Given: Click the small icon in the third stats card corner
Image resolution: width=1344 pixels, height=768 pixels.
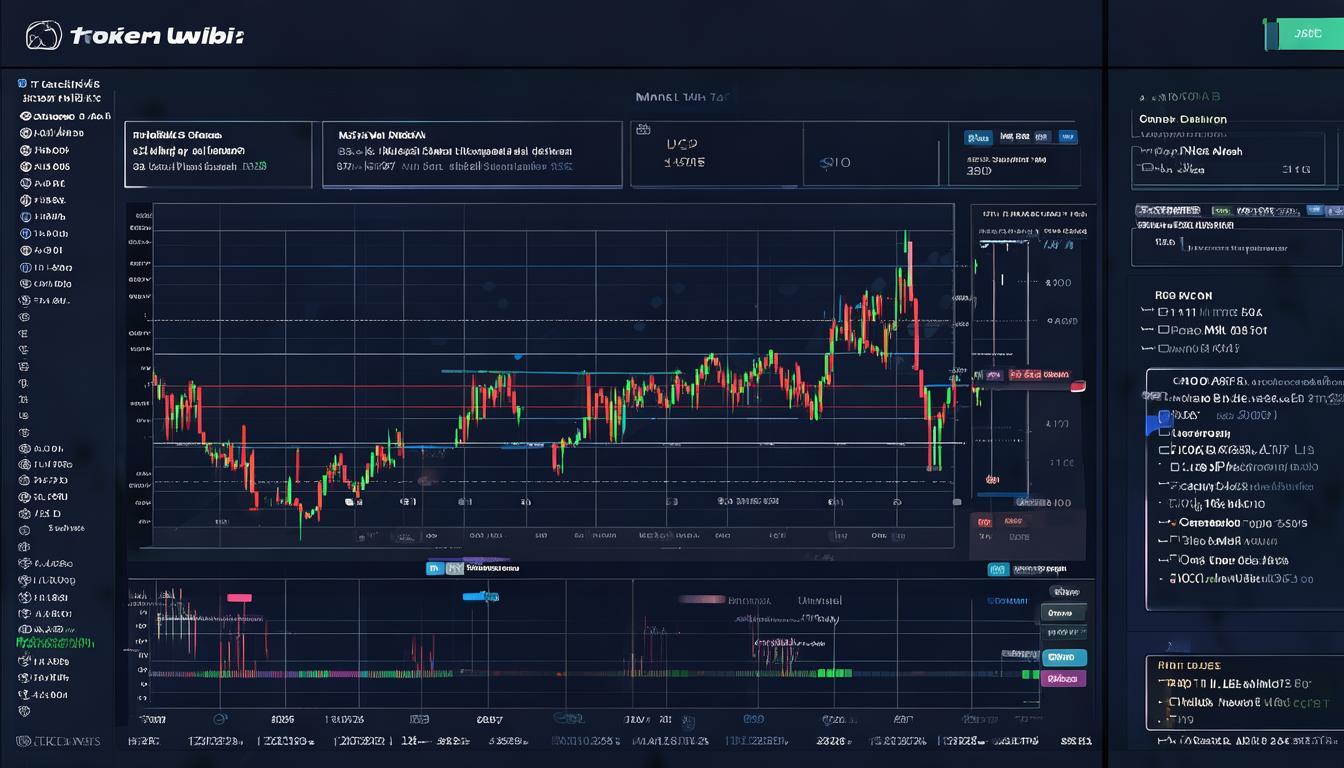Looking at the screenshot, I should click(643, 130).
